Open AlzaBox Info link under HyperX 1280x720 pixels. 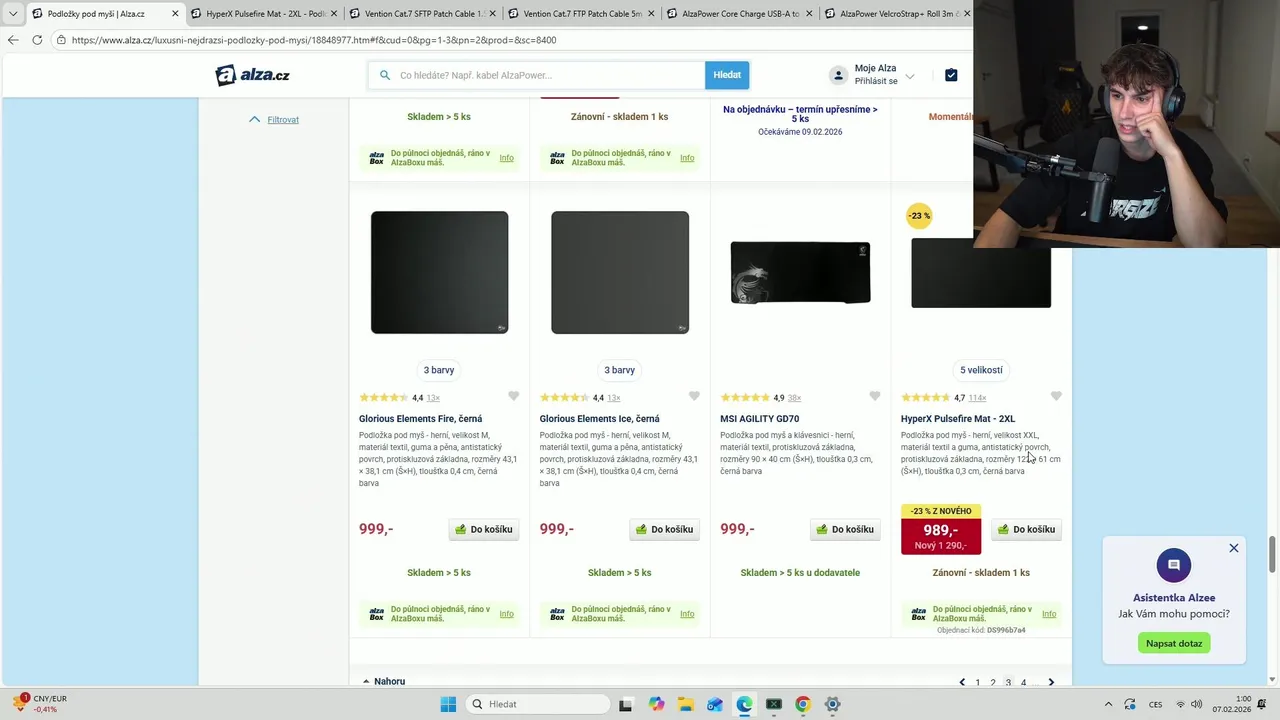pyautogui.click(x=1049, y=614)
